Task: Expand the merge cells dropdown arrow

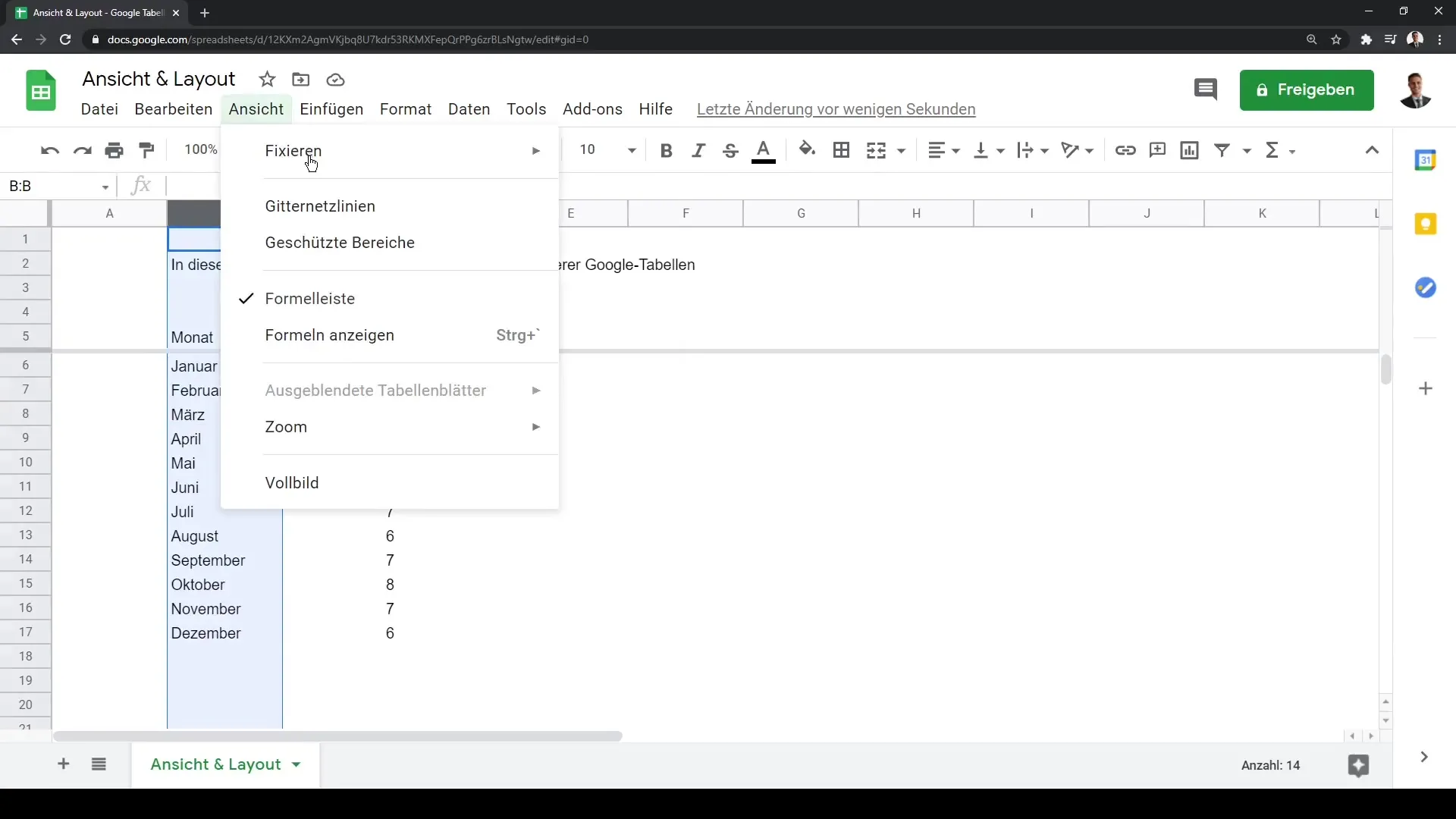Action: 902,151
